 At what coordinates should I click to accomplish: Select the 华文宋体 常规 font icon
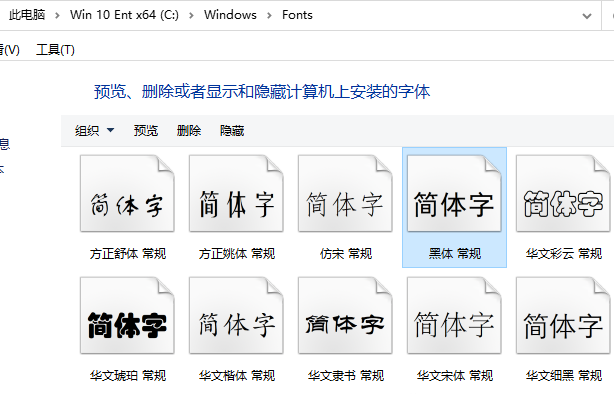pyautogui.click(x=454, y=316)
